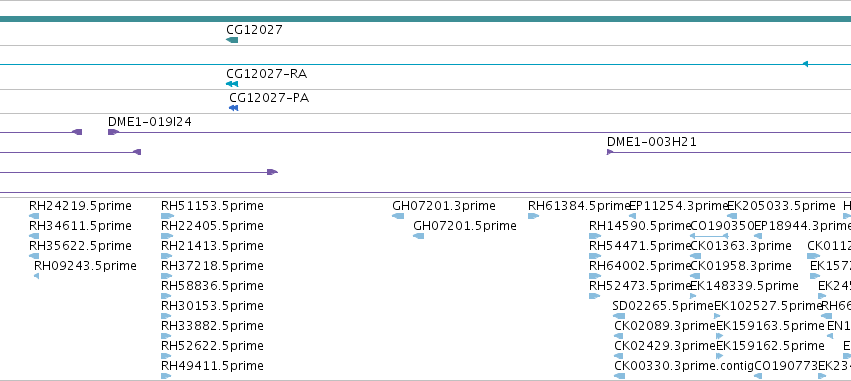Screen dimensions: 851x381
Task: Select the RH14590.5prime EST arrow glyph
Action: pos(595,236)
